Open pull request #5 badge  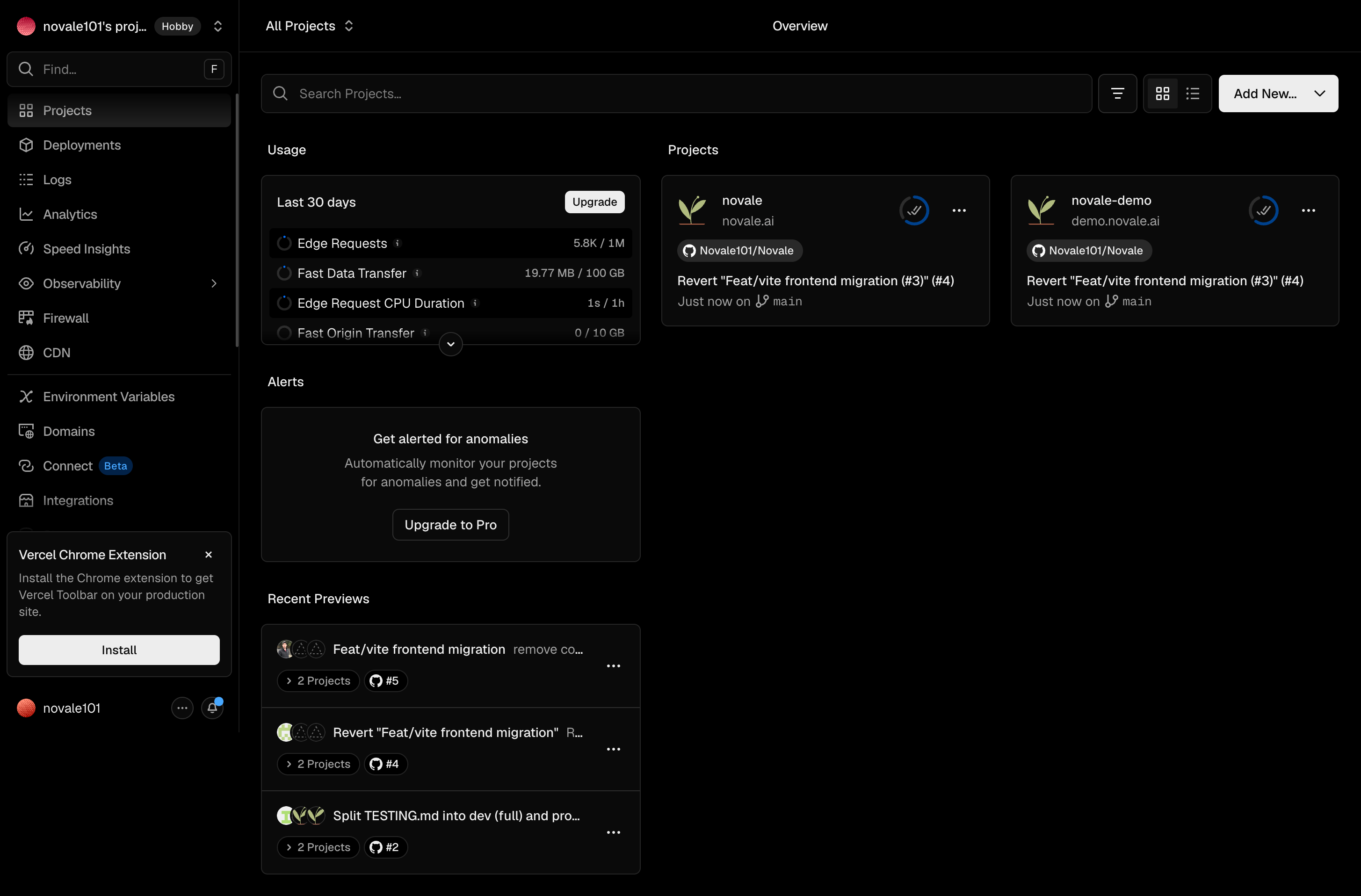coord(385,680)
